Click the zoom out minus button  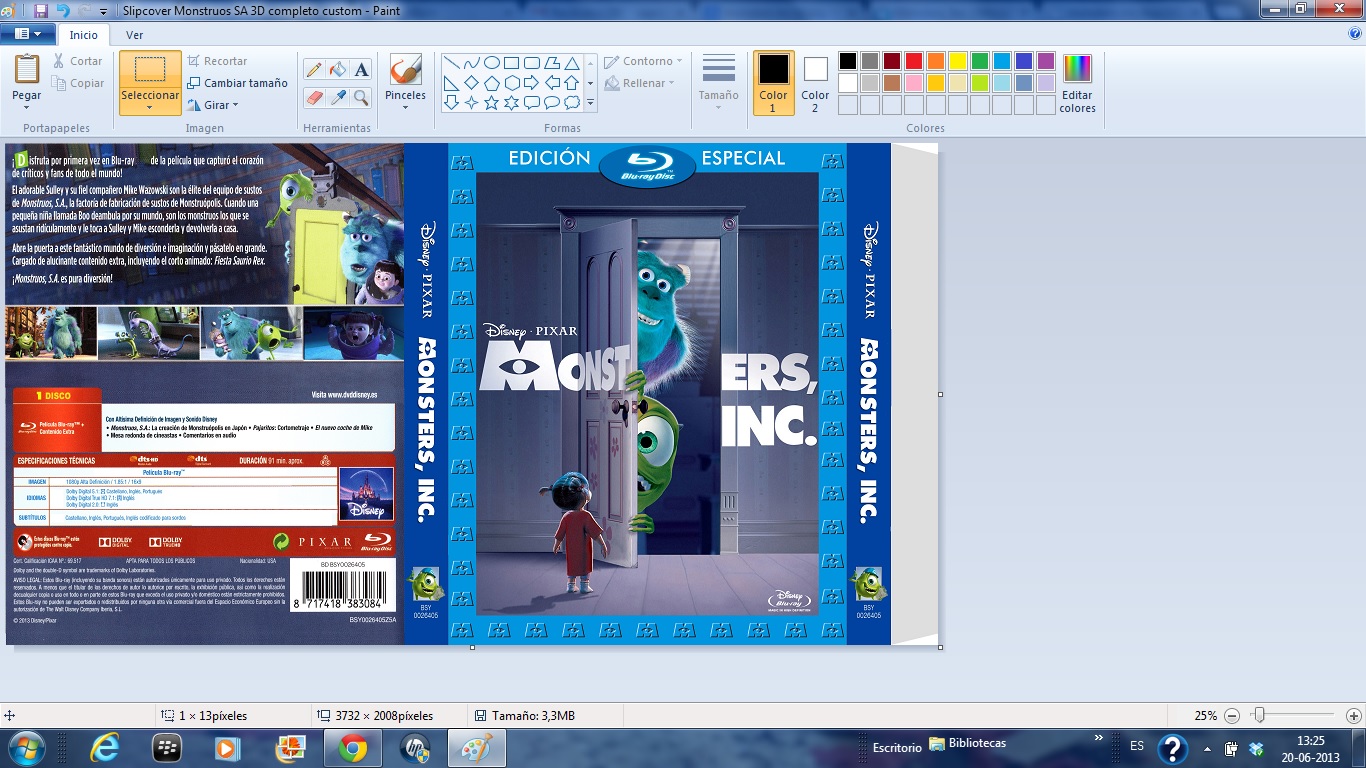pyautogui.click(x=1232, y=716)
